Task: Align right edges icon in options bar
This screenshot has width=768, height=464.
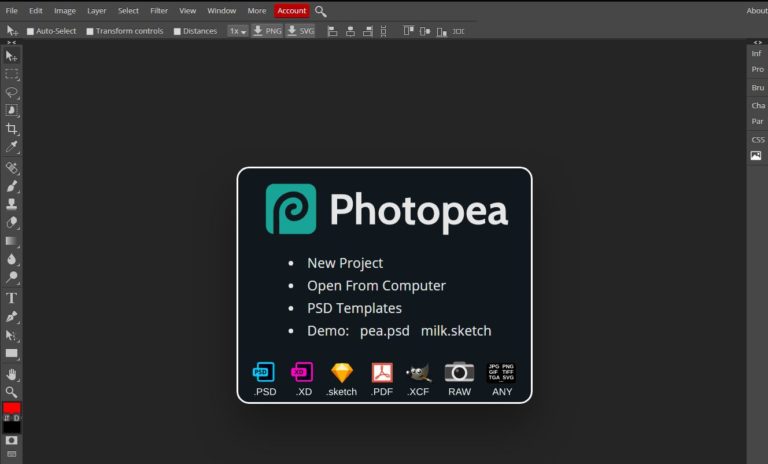Action: (368, 31)
